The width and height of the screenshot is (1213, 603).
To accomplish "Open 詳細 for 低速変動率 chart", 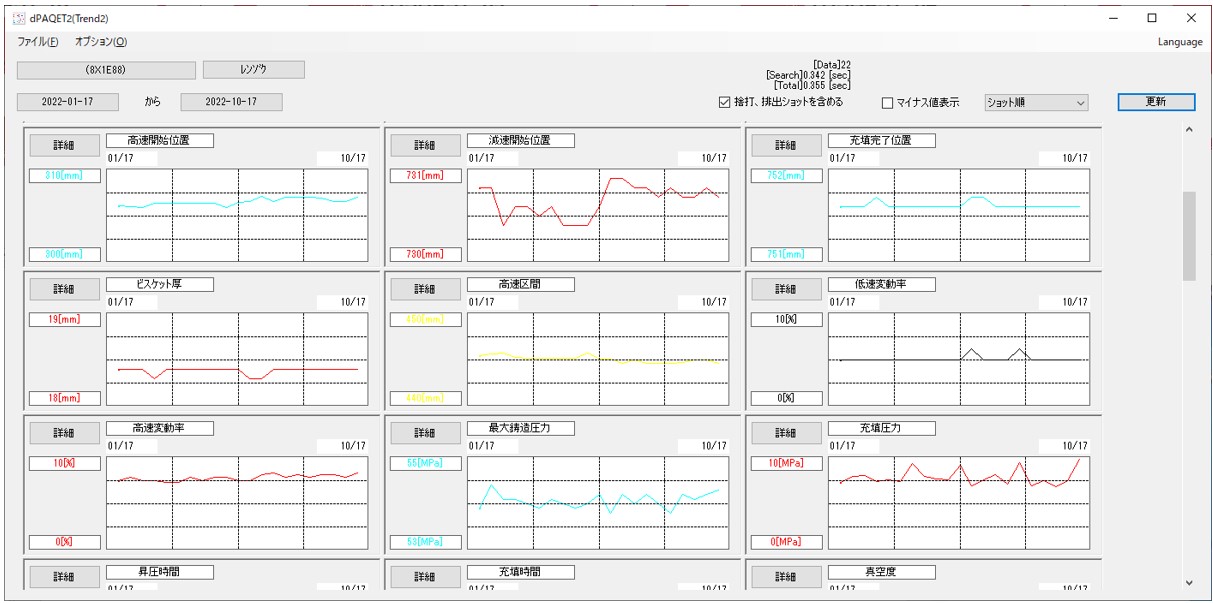I will [786, 289].
